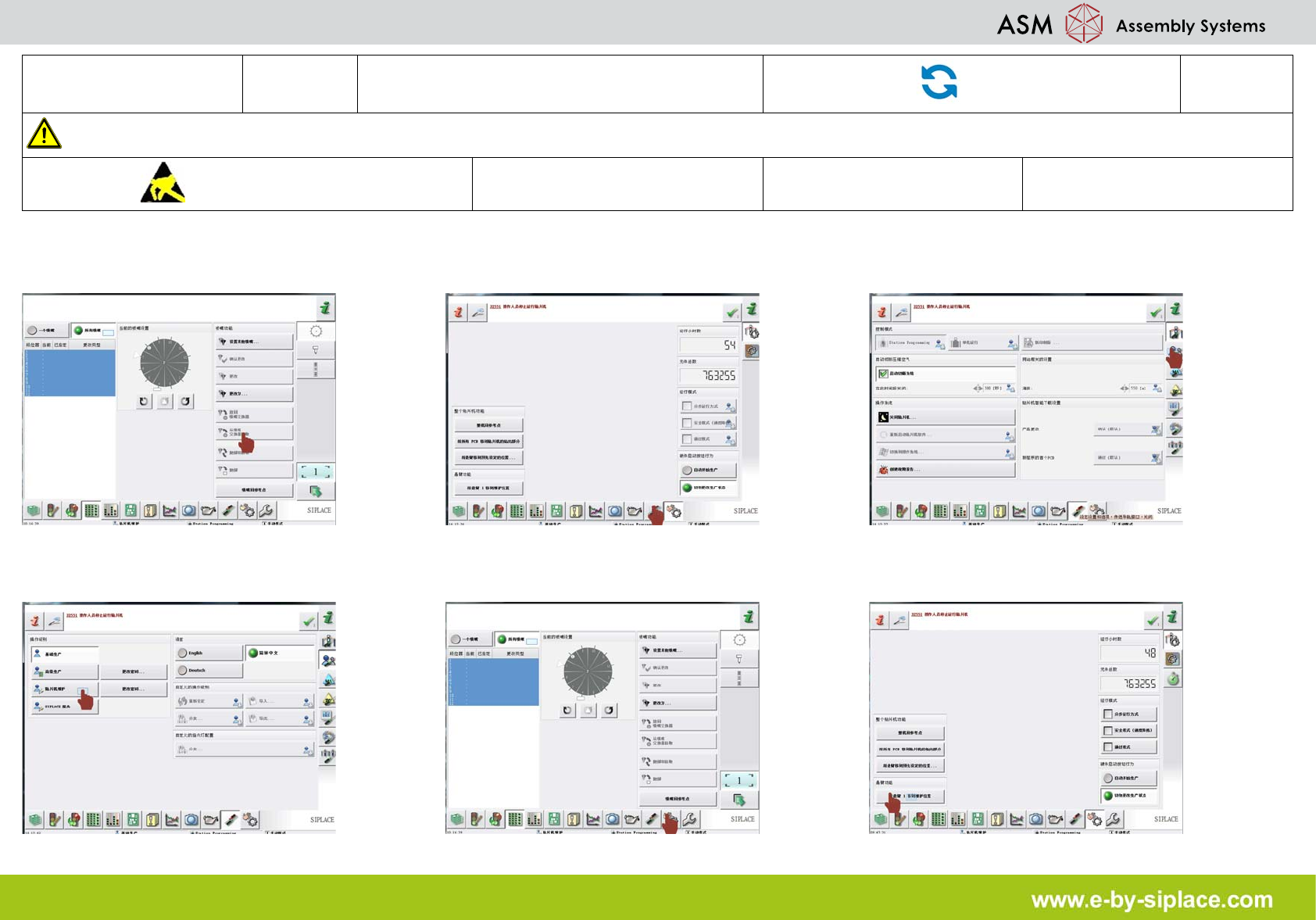1316x920 pixels.
Task: Open the wrench toolbar icon in bottom-middle nozzle screenshot
Action: (x=690, y=819)
